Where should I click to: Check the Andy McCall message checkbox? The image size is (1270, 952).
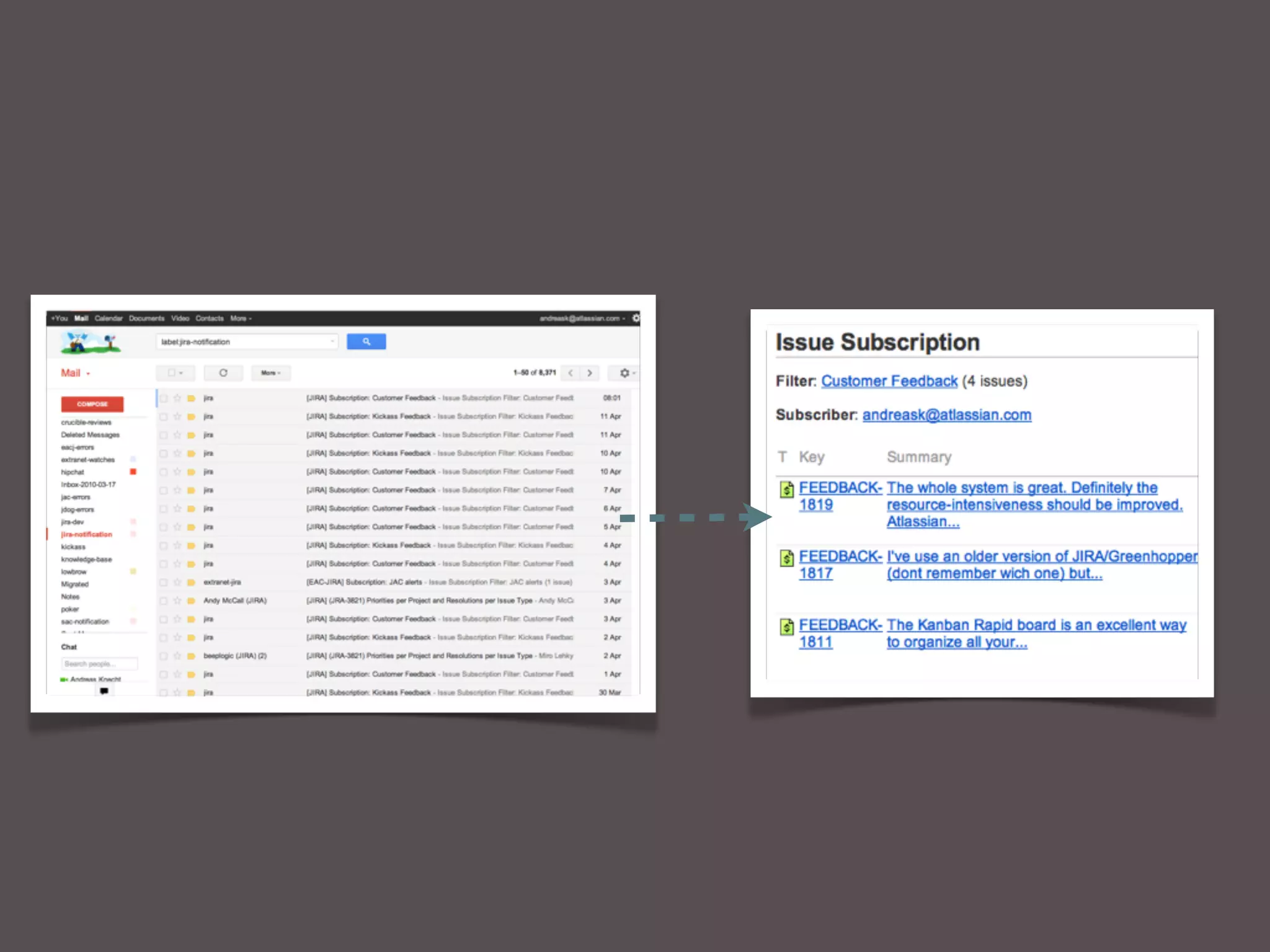164,601
